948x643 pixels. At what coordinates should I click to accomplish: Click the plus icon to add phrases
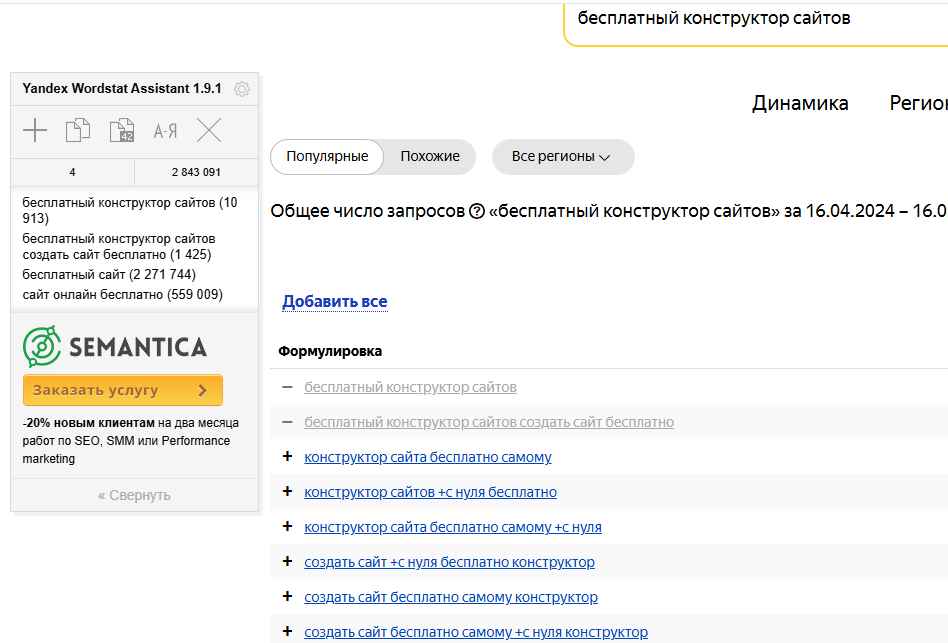click(35, 130)
